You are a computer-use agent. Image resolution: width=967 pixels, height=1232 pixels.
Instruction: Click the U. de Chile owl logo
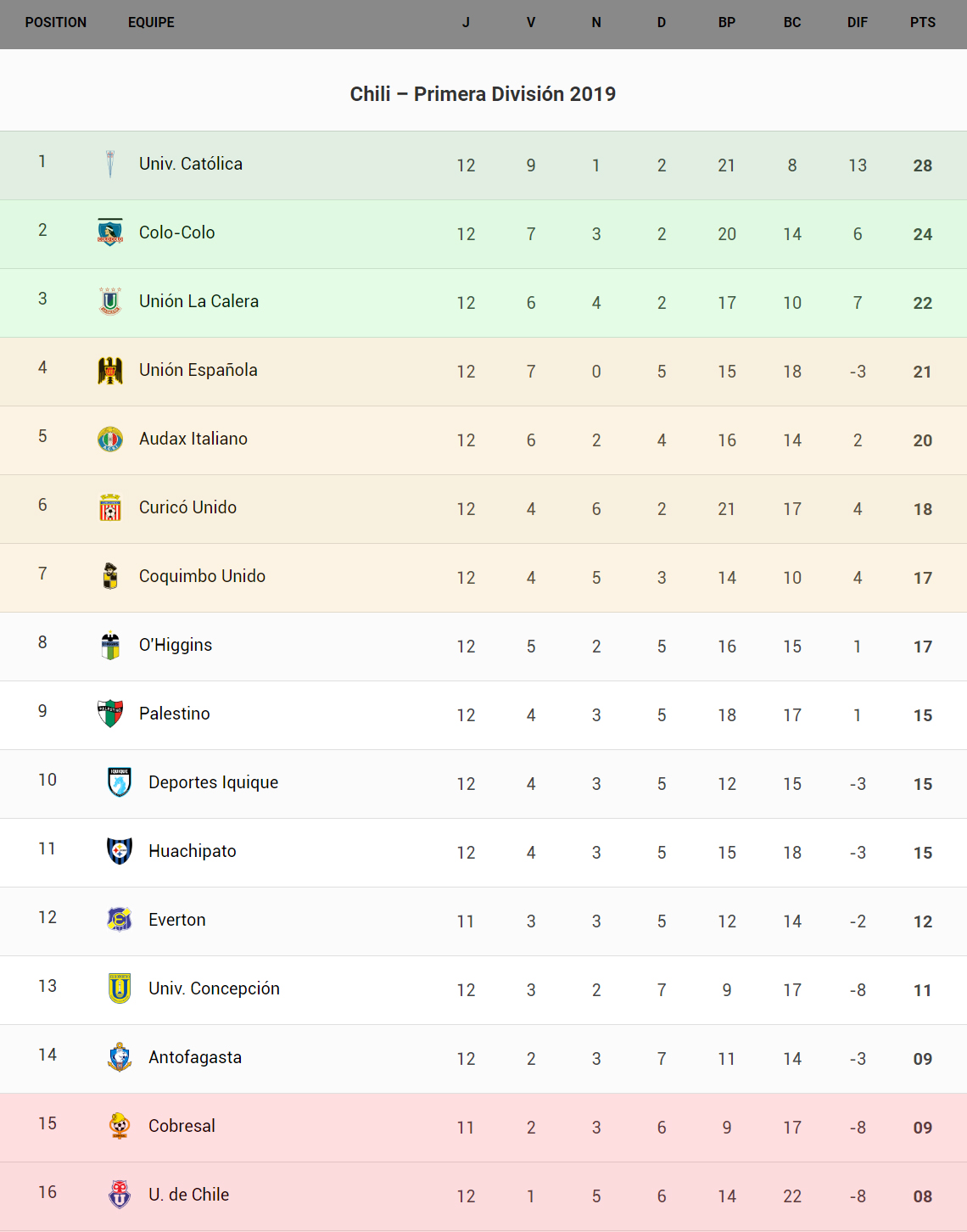coord(120,1195)
